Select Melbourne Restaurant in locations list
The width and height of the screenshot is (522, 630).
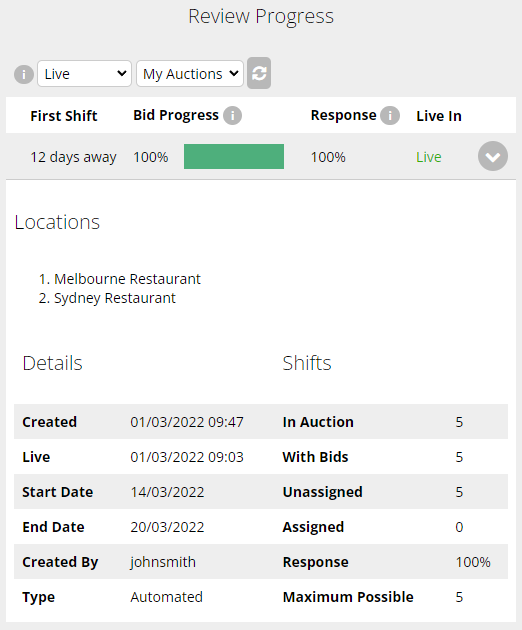coord(127,279)
